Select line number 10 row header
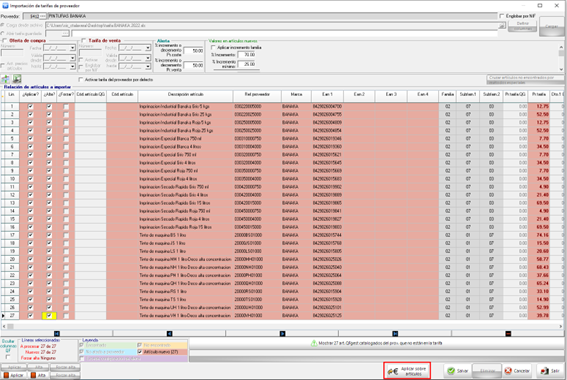Image resolution: width=567 pixels, height=380 pixels. pos(12,179)
